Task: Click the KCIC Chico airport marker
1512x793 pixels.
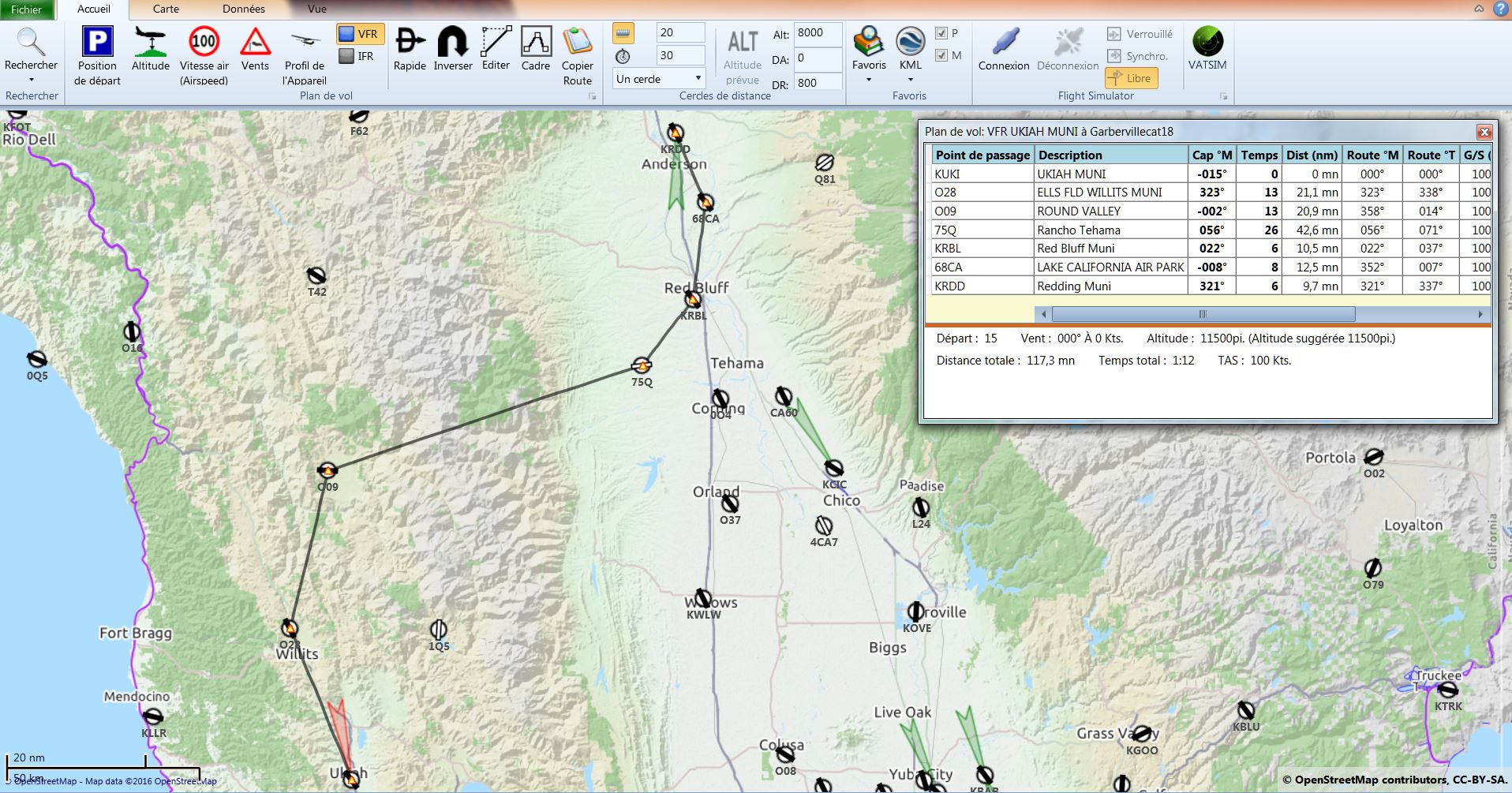Action: click(834, 469)
